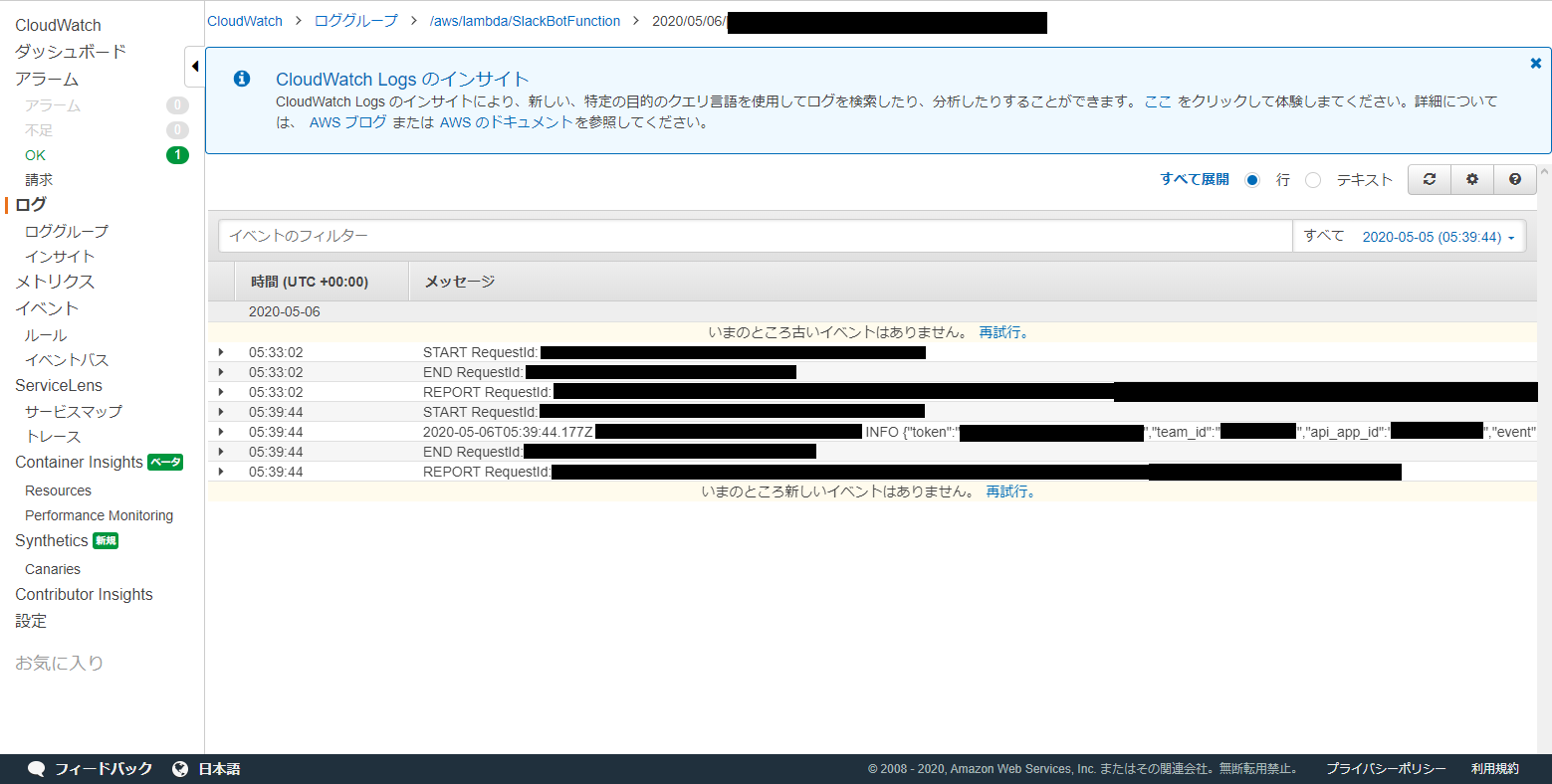The width and height of the screenshot is (1552, 784).
Task: Expand the 05:33:02 REPORT RequestId row
Action: click(x=221, y=392)
